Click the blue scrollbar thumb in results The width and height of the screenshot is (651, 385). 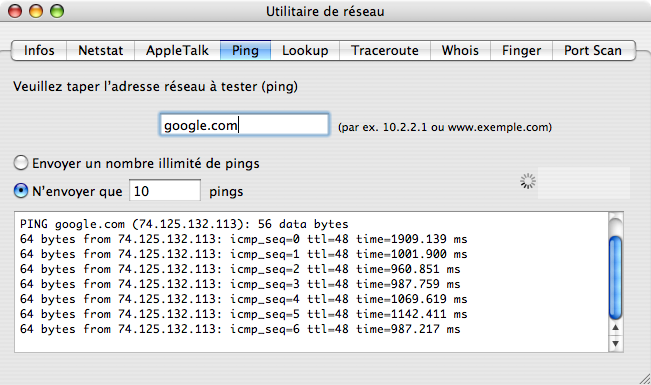coord(615,277)
